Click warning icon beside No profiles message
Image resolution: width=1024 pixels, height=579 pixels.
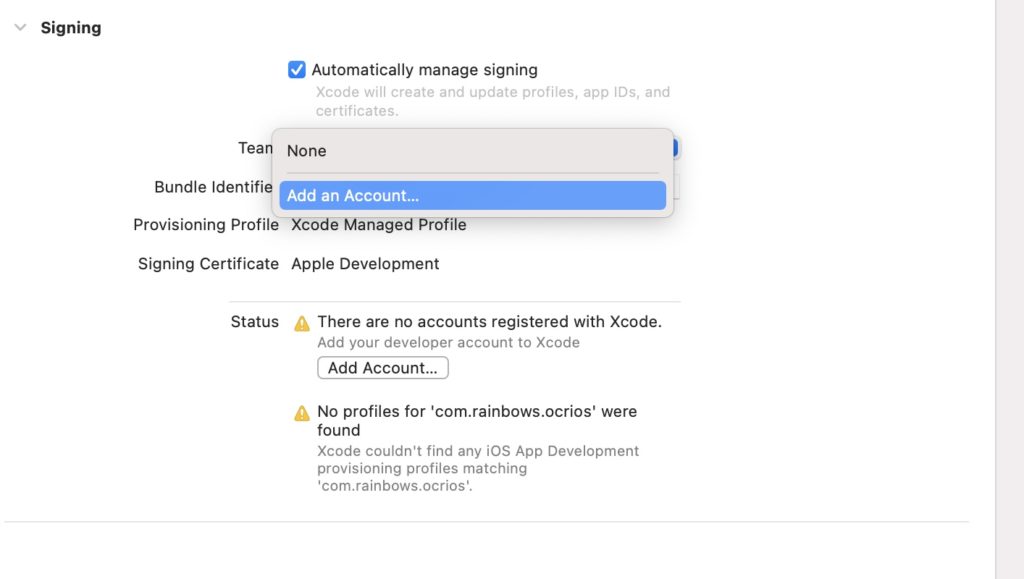click(302, 413)
